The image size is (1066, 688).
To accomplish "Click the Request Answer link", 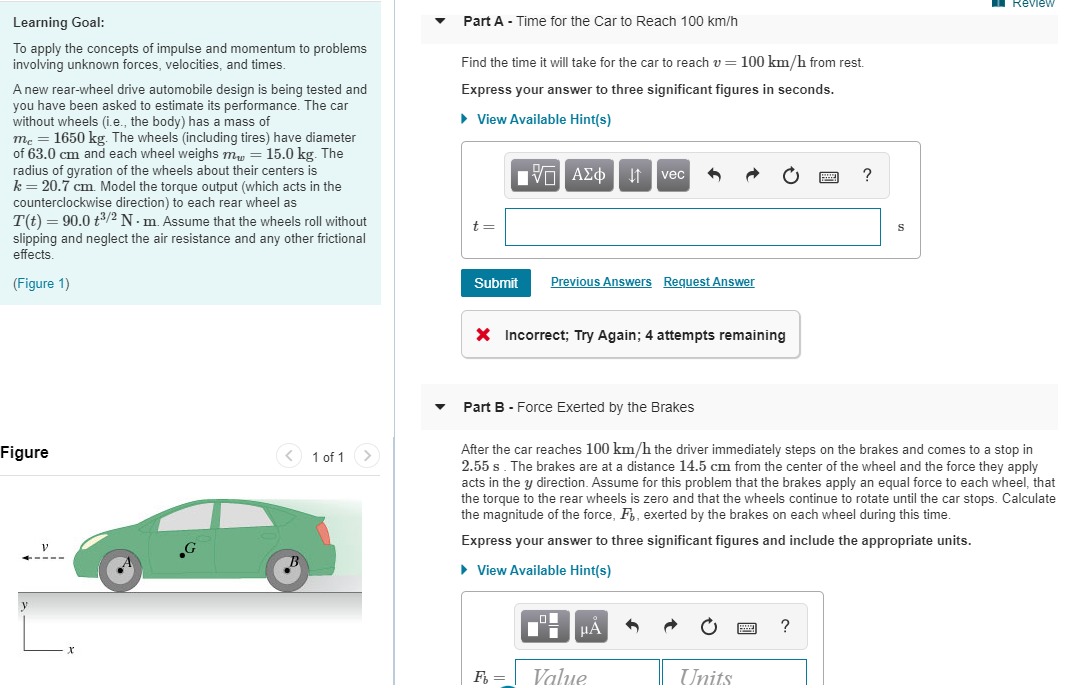I will click(708, 281).
